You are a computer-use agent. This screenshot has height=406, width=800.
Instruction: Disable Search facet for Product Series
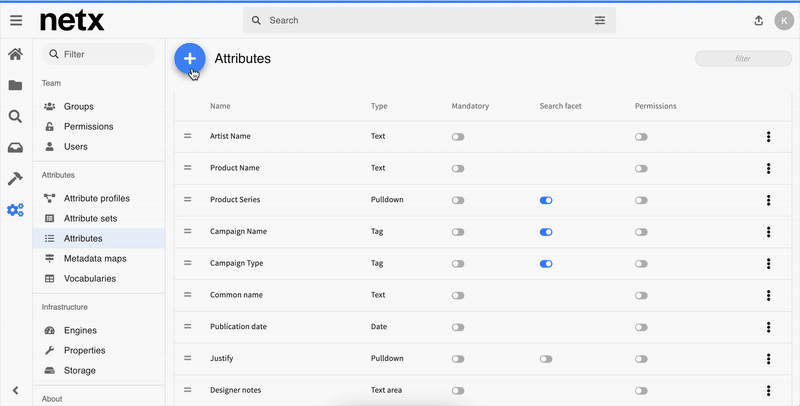[546, 200]
